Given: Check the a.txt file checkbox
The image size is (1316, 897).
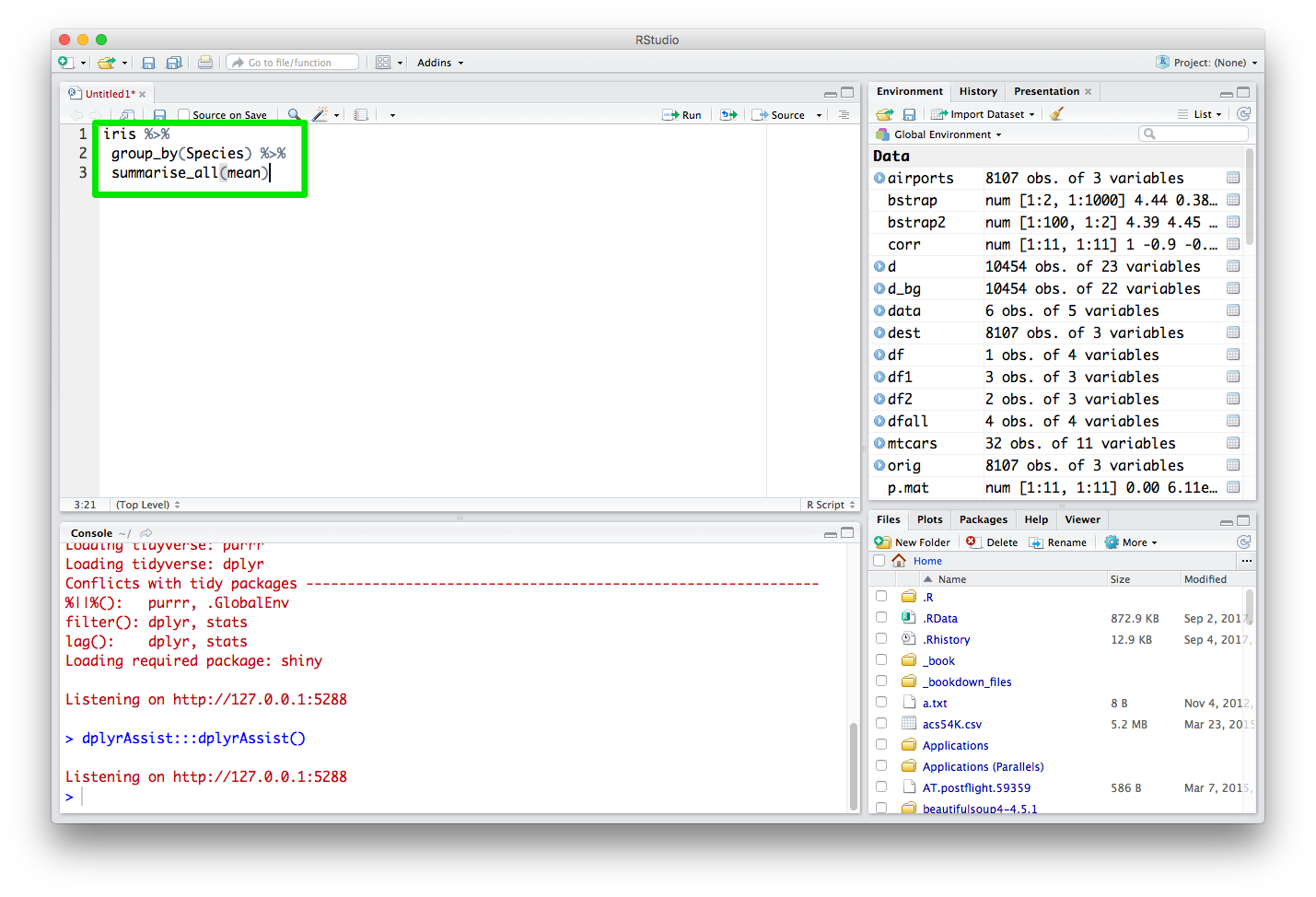Looking at the screenshot, I should [x=881, y=702].
